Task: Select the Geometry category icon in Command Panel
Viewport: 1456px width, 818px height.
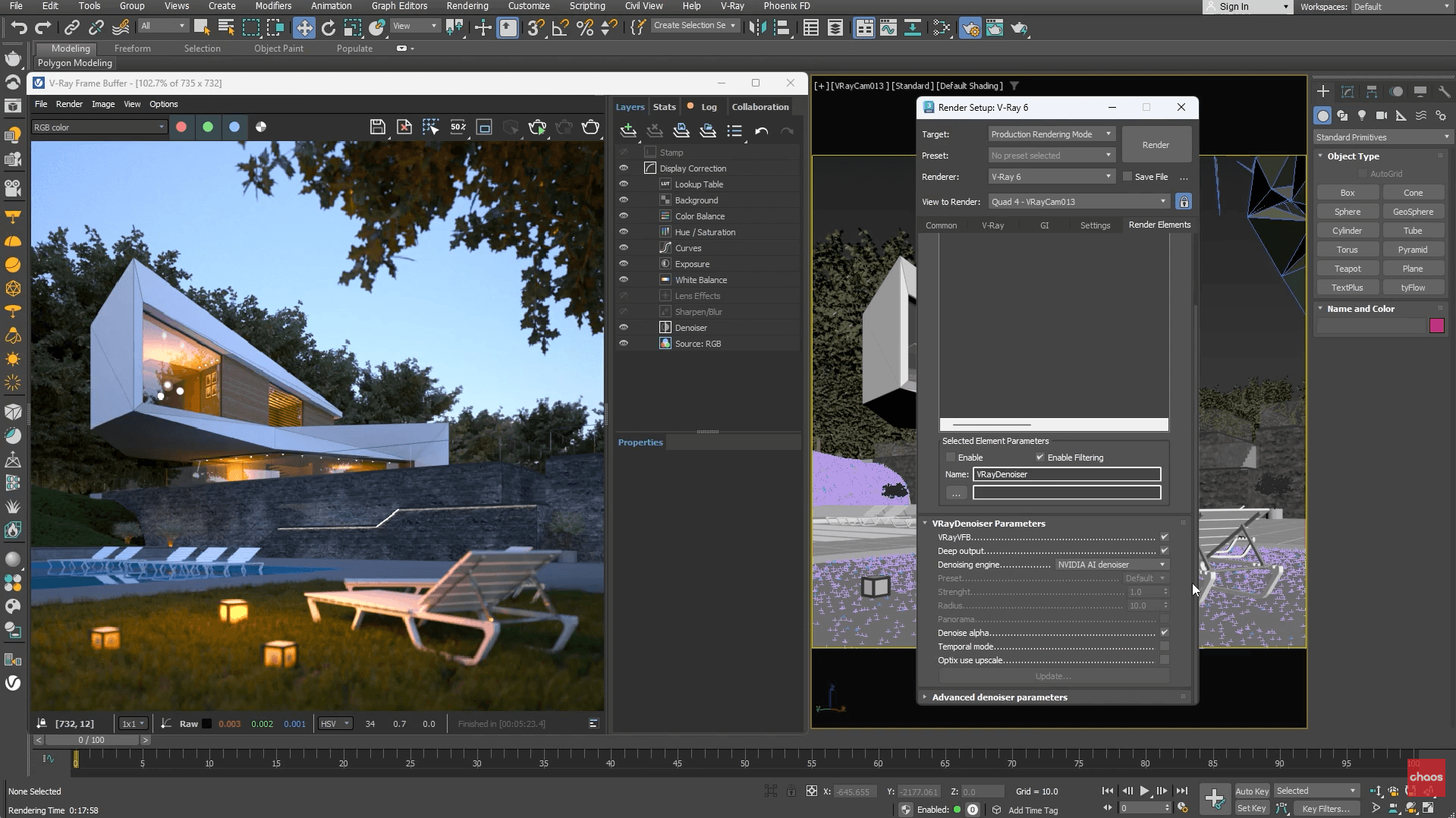Action: [1323, 115]
